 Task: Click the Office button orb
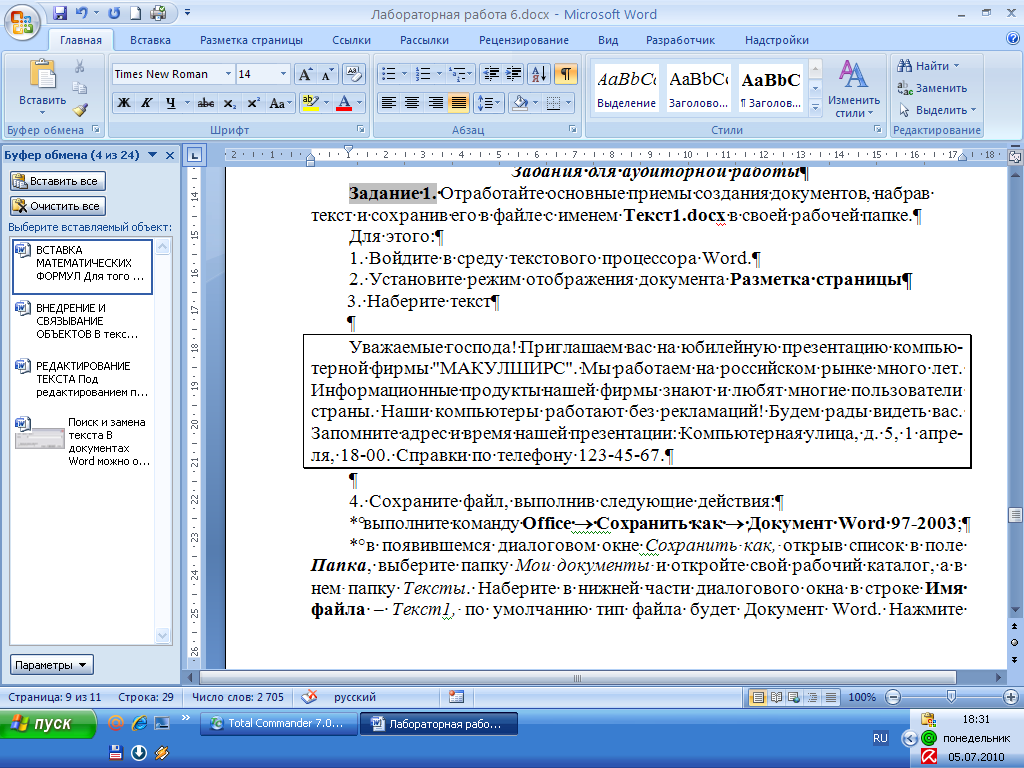[x=22, y=22]
